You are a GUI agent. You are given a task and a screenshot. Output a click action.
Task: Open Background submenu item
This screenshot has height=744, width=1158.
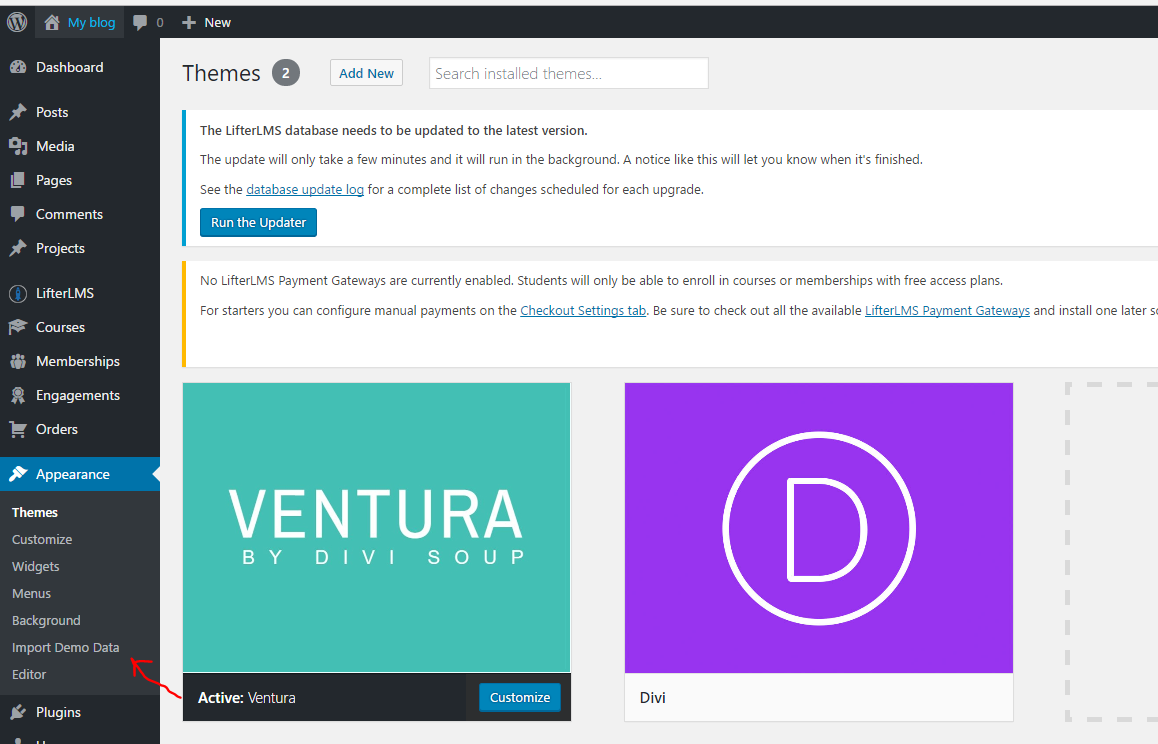pos(46,621)
